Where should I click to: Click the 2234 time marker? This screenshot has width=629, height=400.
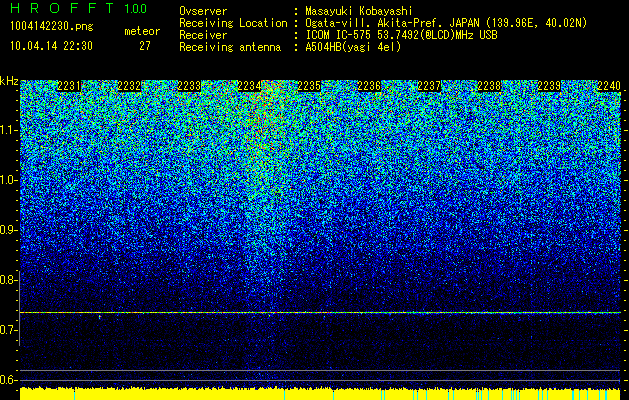[249, 86]
